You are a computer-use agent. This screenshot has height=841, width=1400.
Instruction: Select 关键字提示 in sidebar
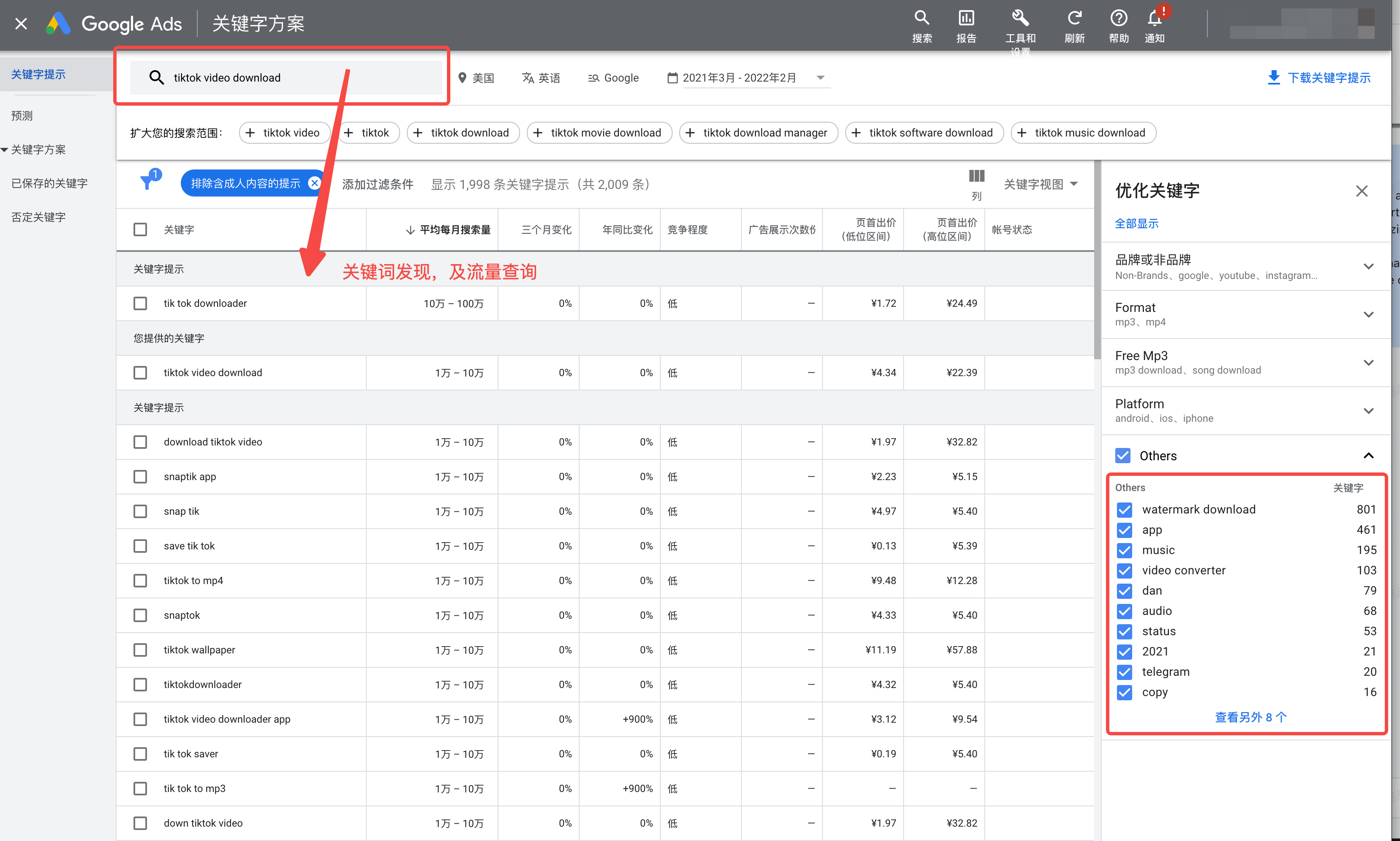pos(38,74)
